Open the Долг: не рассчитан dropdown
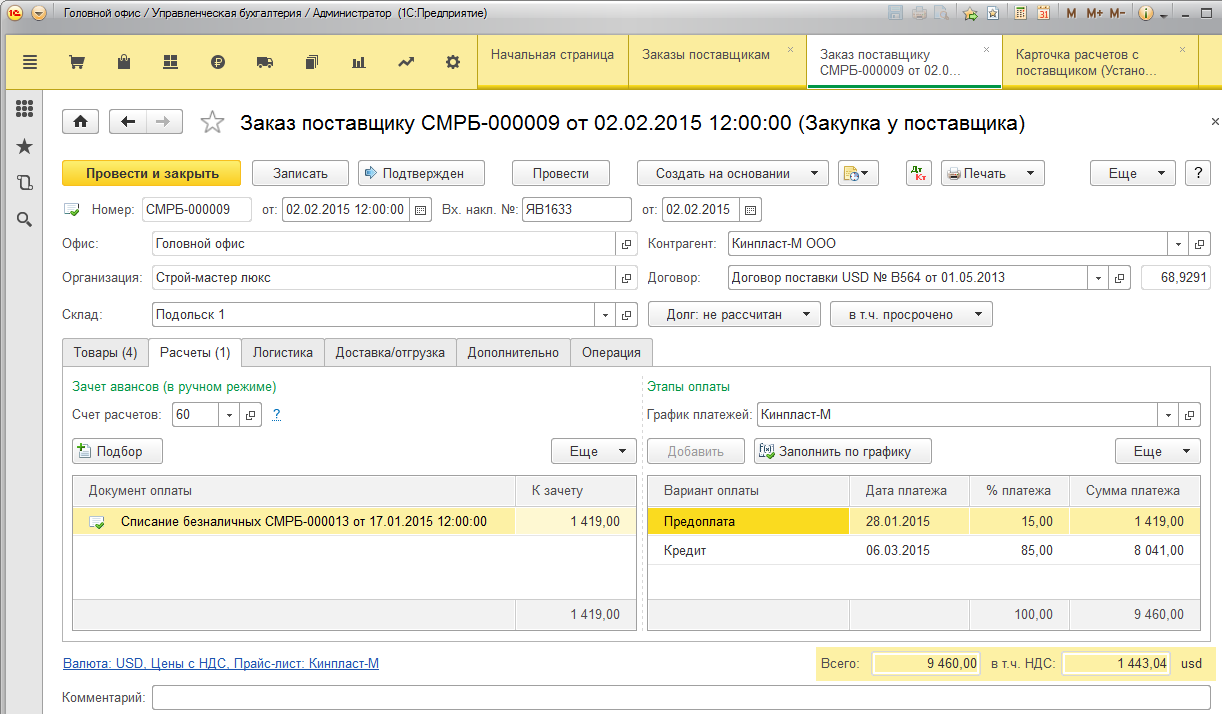1222x714 pixels. click(734, 314)
